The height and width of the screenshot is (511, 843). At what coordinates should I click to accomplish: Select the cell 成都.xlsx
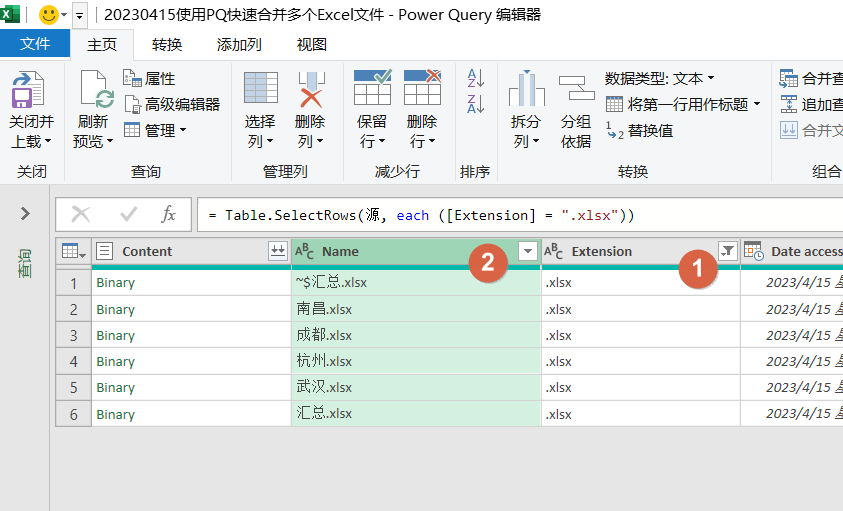416,335
